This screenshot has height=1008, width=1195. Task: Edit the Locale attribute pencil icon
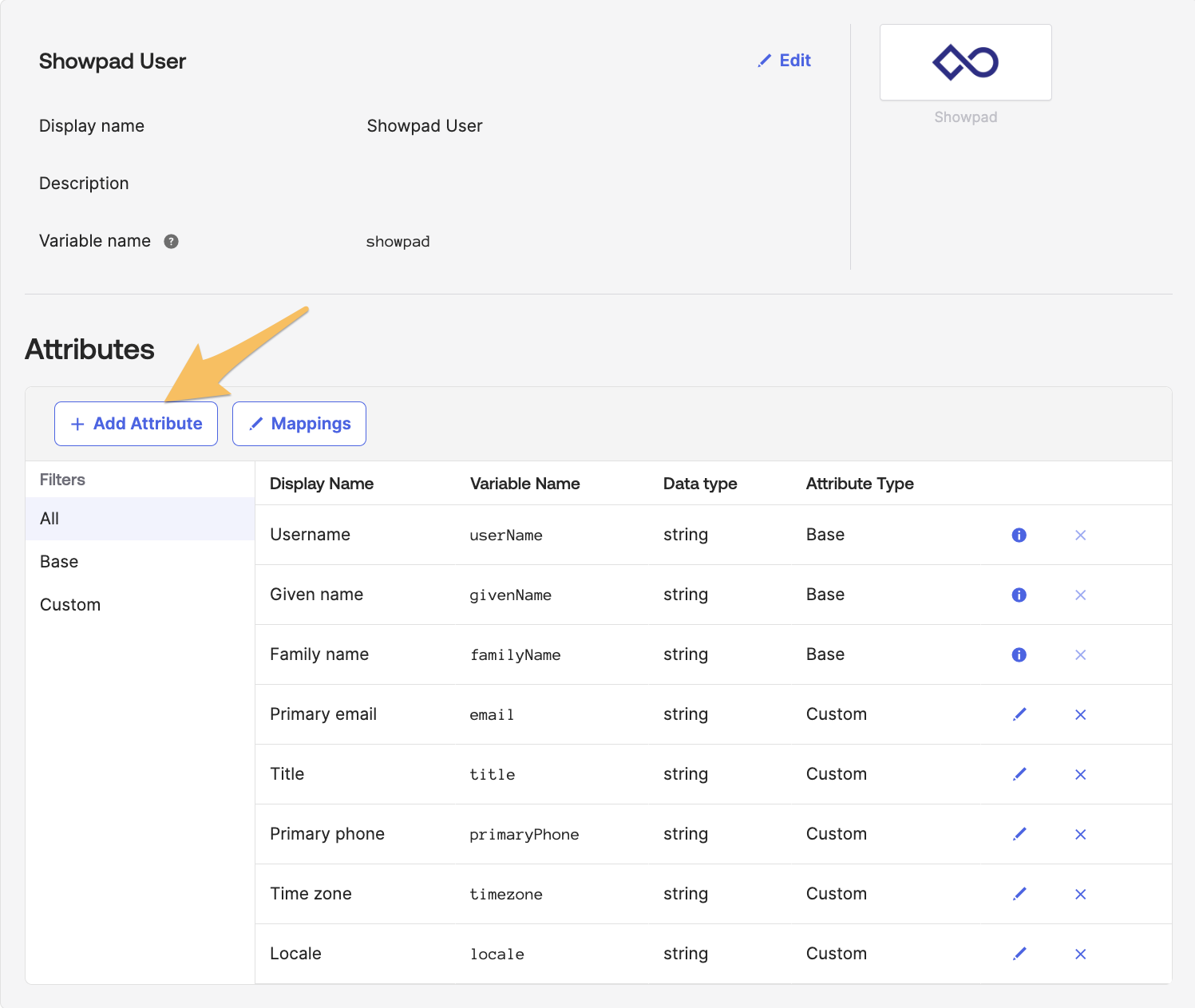(x=1019, y=954)
